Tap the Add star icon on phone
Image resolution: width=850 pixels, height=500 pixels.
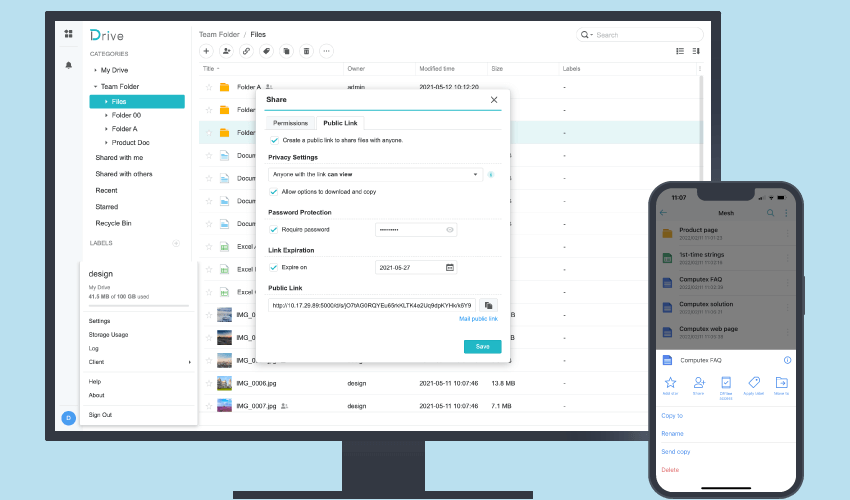coord(671,384)
